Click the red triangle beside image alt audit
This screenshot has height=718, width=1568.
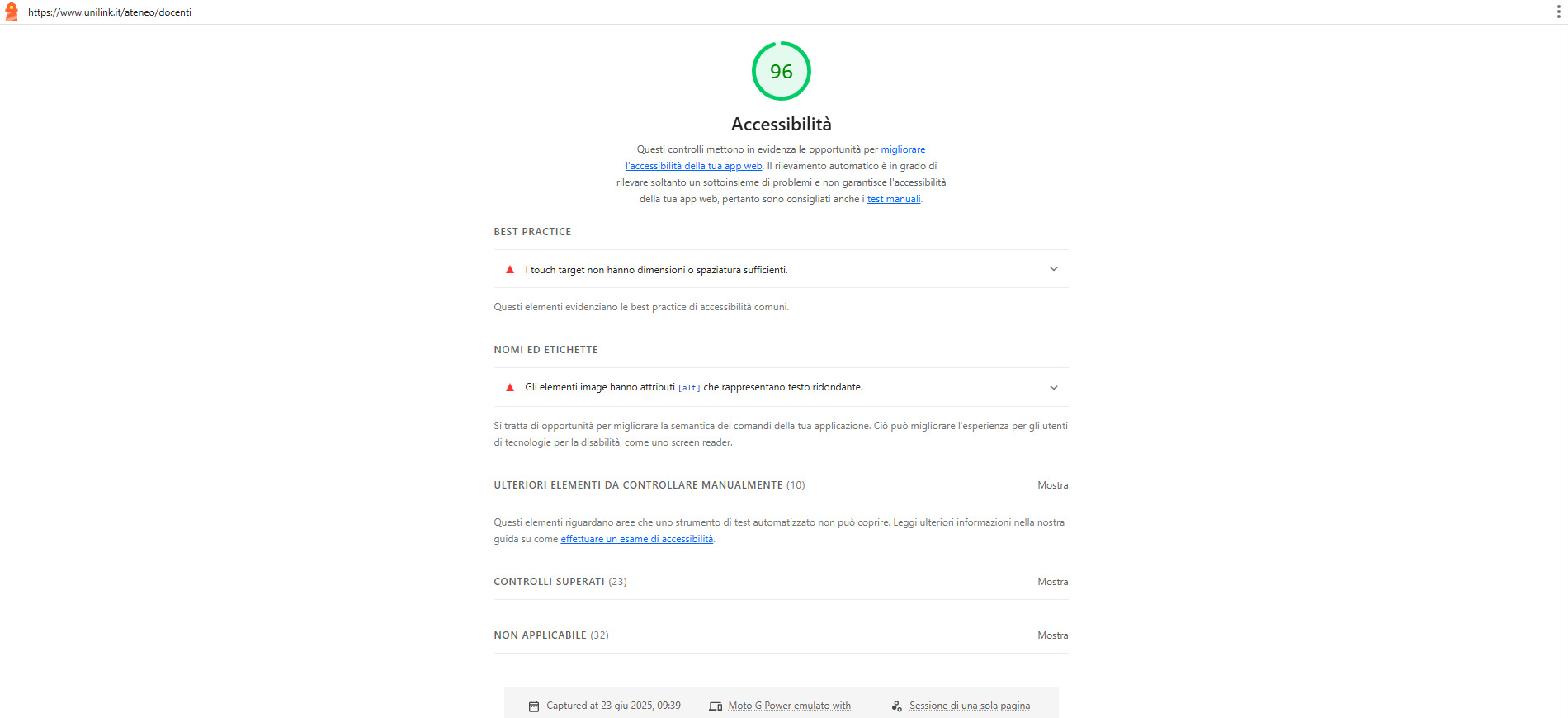click(x=510, y=387)
